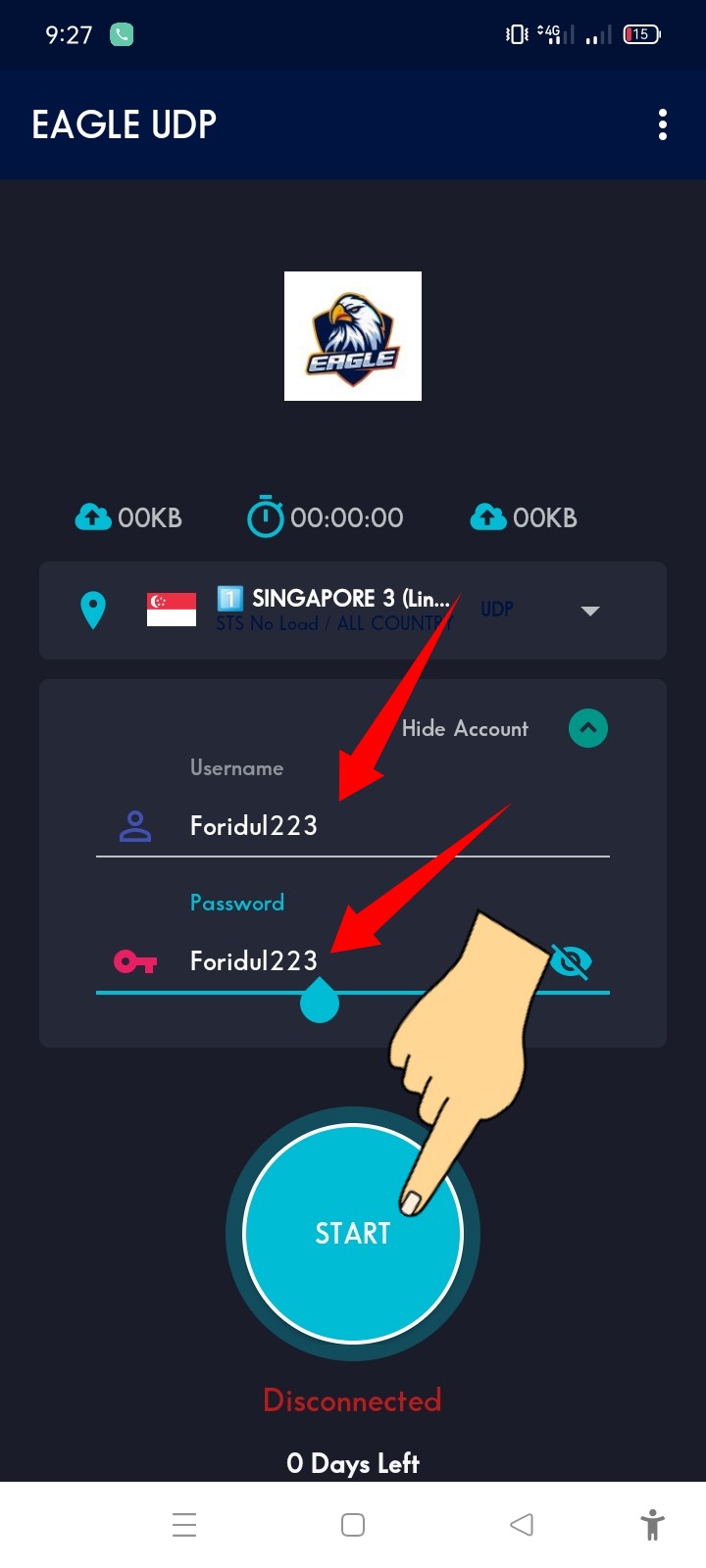Tap the stopwatch timer icon
Image resolution: width=706 pixels, height=1568 pixels.
click(265, 516)
